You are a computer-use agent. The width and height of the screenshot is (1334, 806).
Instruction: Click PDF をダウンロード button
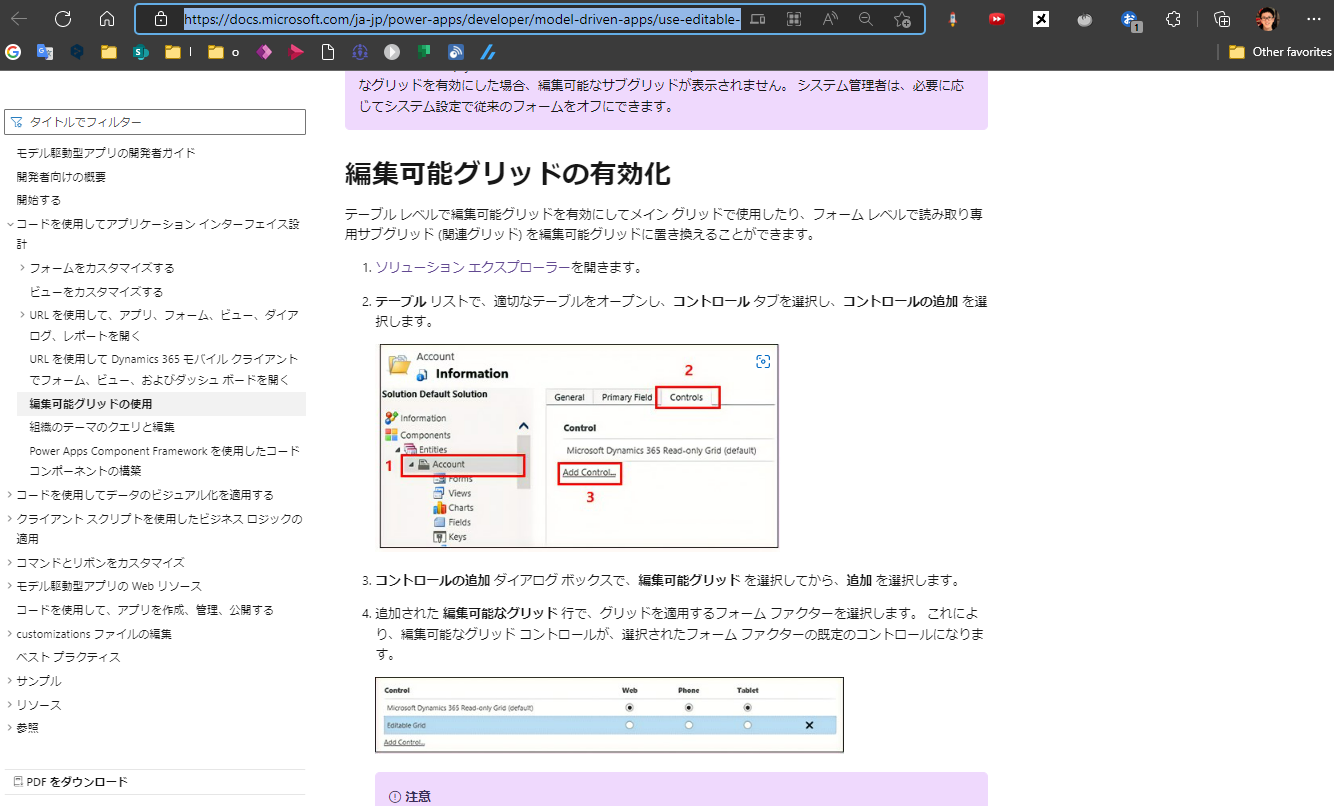coord(70,782)
